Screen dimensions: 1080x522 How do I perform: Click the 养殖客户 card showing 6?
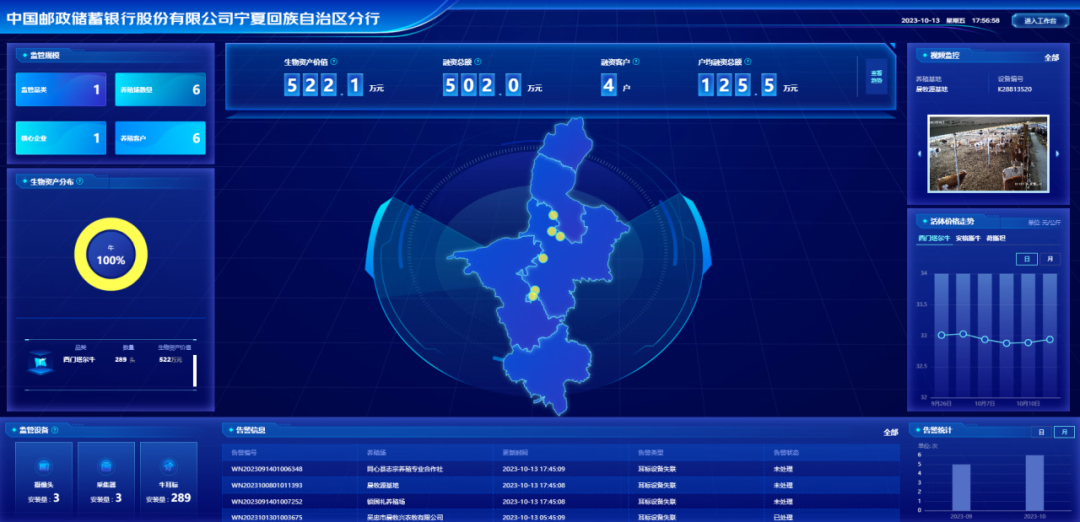point(160,138)
